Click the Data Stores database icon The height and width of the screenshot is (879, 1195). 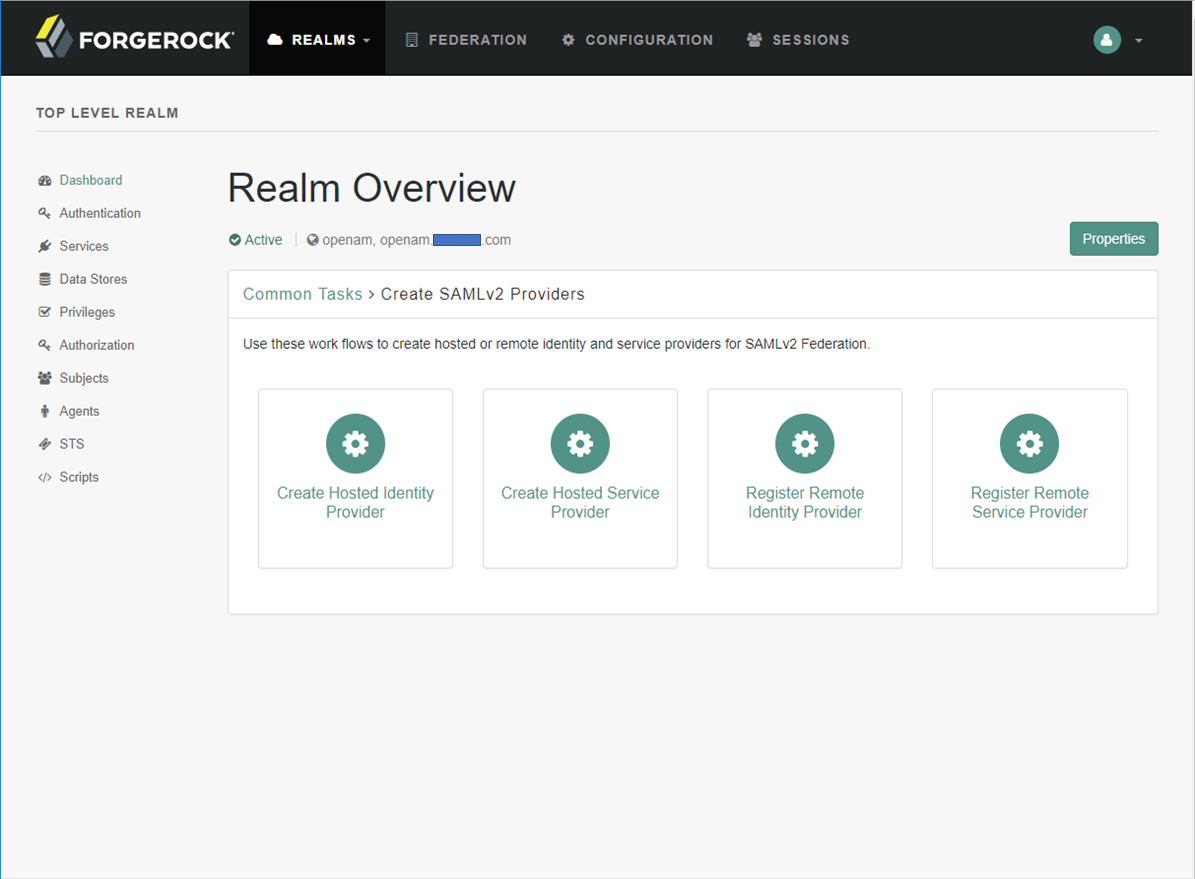tap(44, 279)
